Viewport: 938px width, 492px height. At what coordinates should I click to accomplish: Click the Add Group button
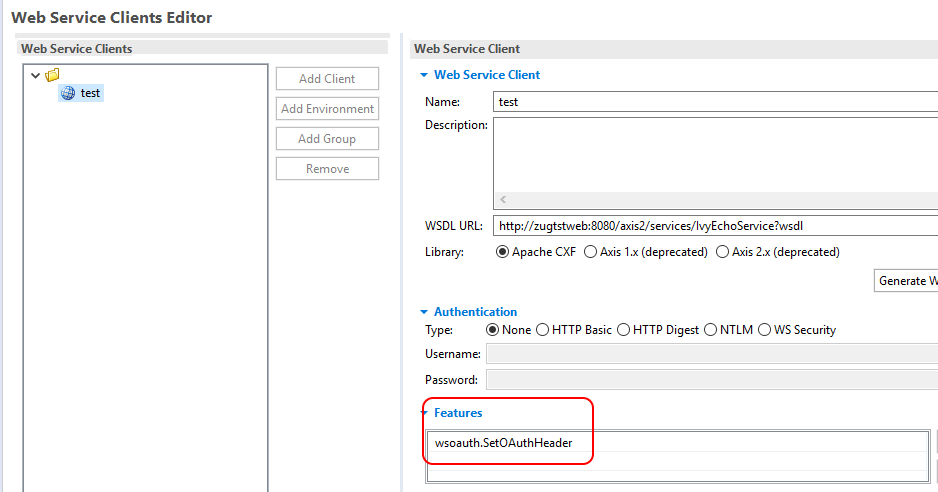(x=327, y=139)
